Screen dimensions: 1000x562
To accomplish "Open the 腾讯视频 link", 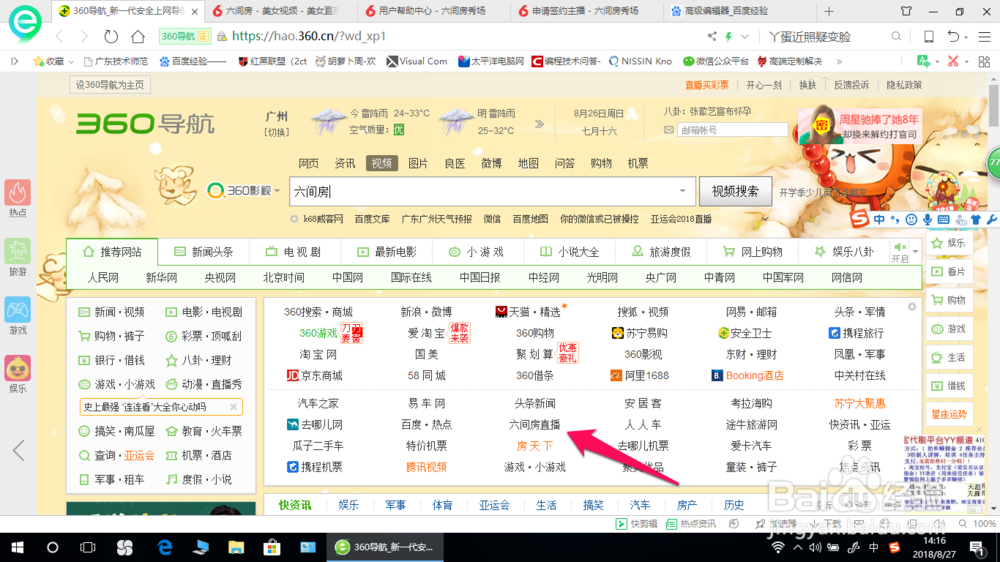I will 426,467.
